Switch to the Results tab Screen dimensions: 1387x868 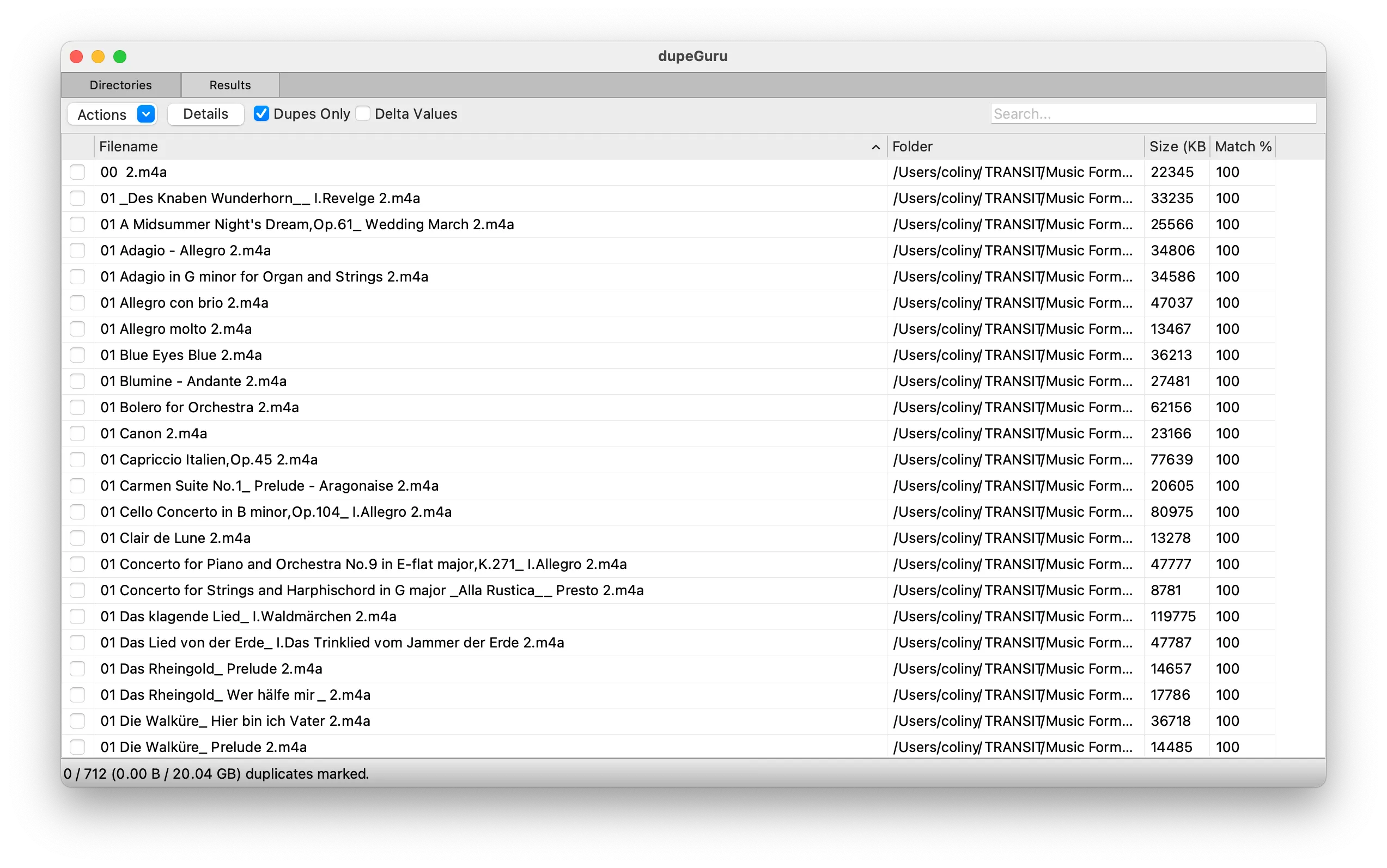coord(230,84)
